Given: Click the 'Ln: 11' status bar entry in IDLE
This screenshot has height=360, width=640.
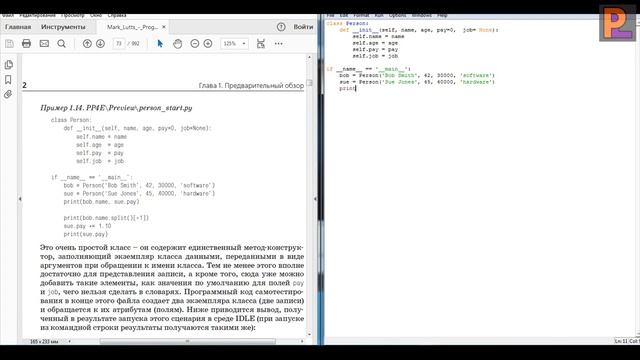Looking at the screenshot, I should coord(621,341).
